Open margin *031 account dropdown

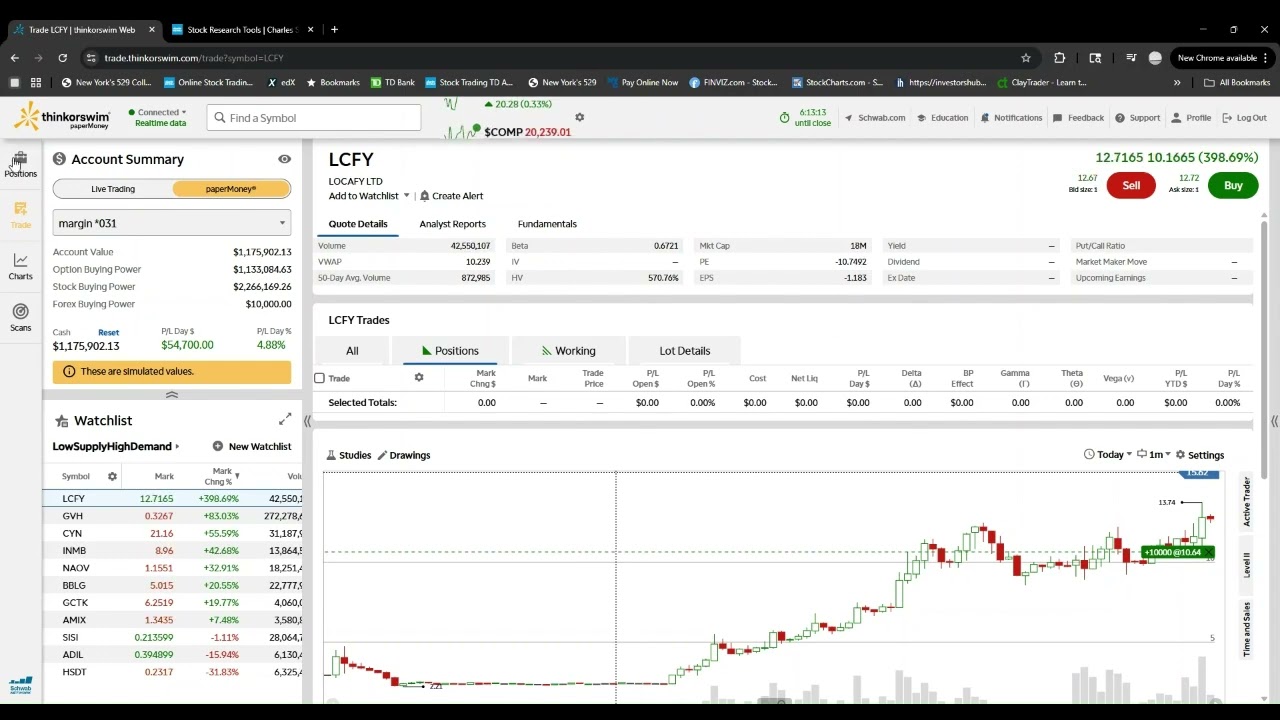172,223
